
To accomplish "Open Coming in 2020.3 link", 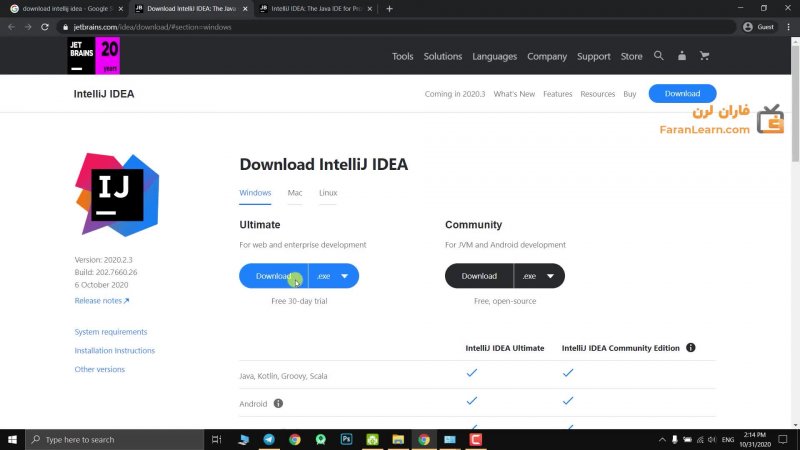I will [x=455, y=94].
